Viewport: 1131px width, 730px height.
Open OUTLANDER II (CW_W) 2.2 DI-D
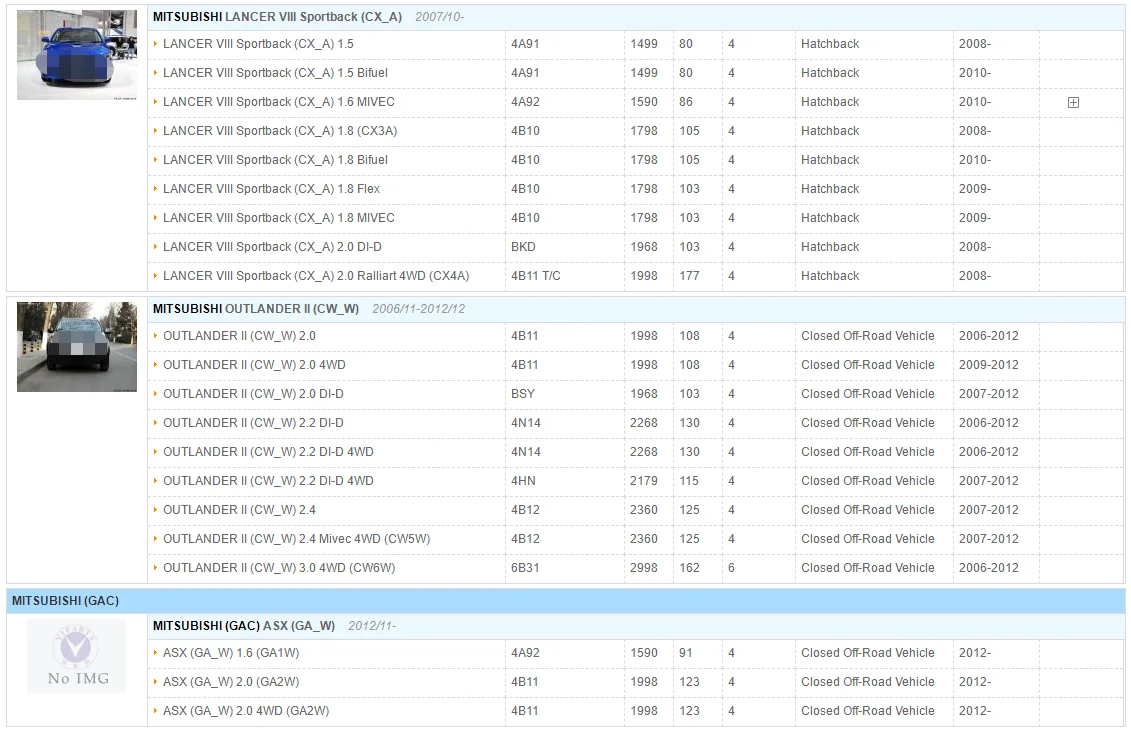coord(253,423)
